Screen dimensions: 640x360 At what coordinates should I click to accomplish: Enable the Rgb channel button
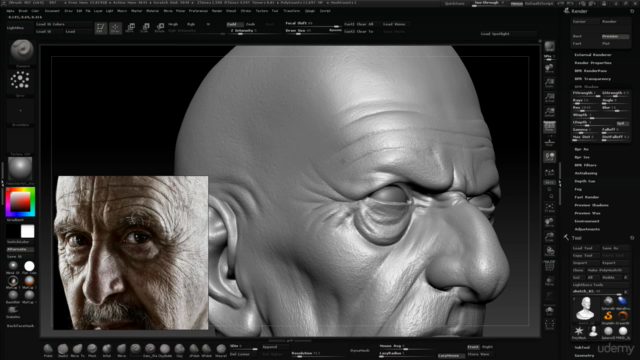[x=191, y=24]
